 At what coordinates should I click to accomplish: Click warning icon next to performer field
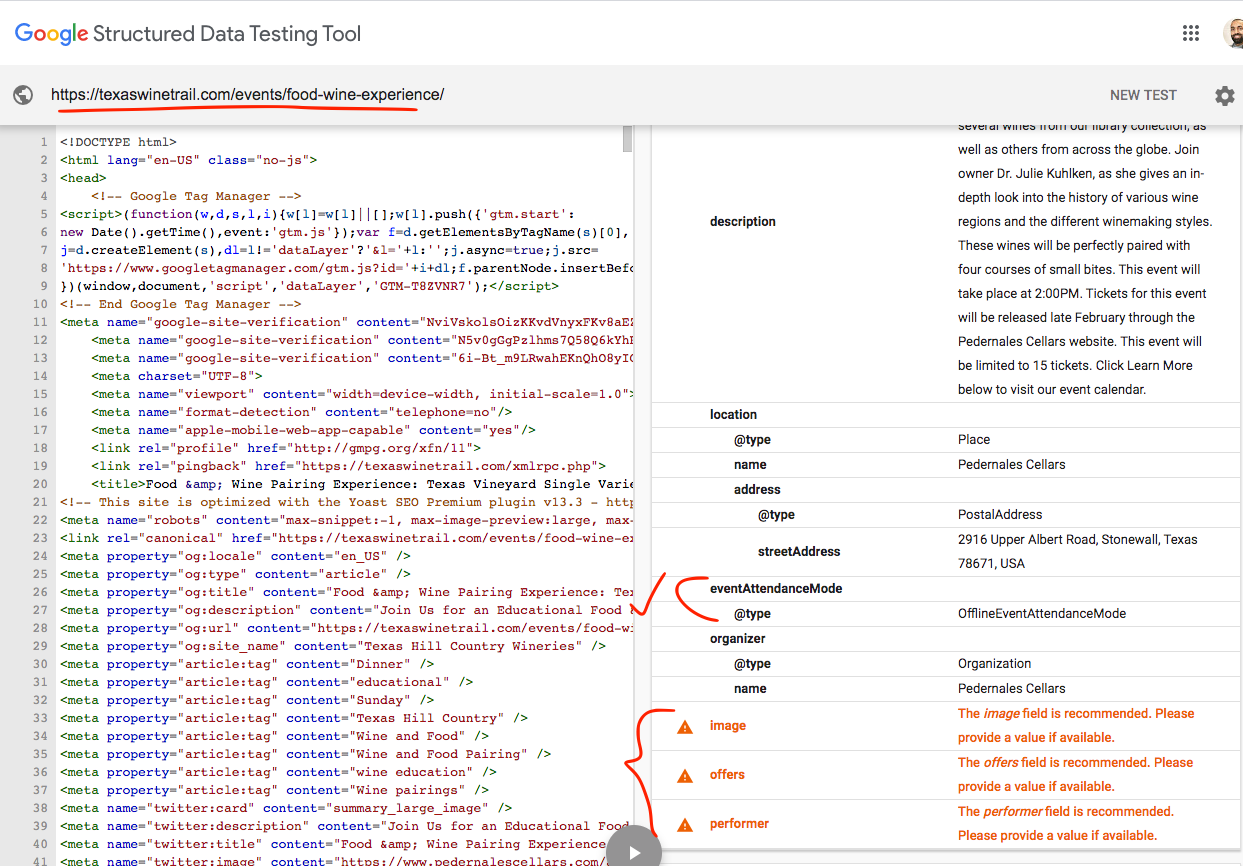click(x=685, y=825)
